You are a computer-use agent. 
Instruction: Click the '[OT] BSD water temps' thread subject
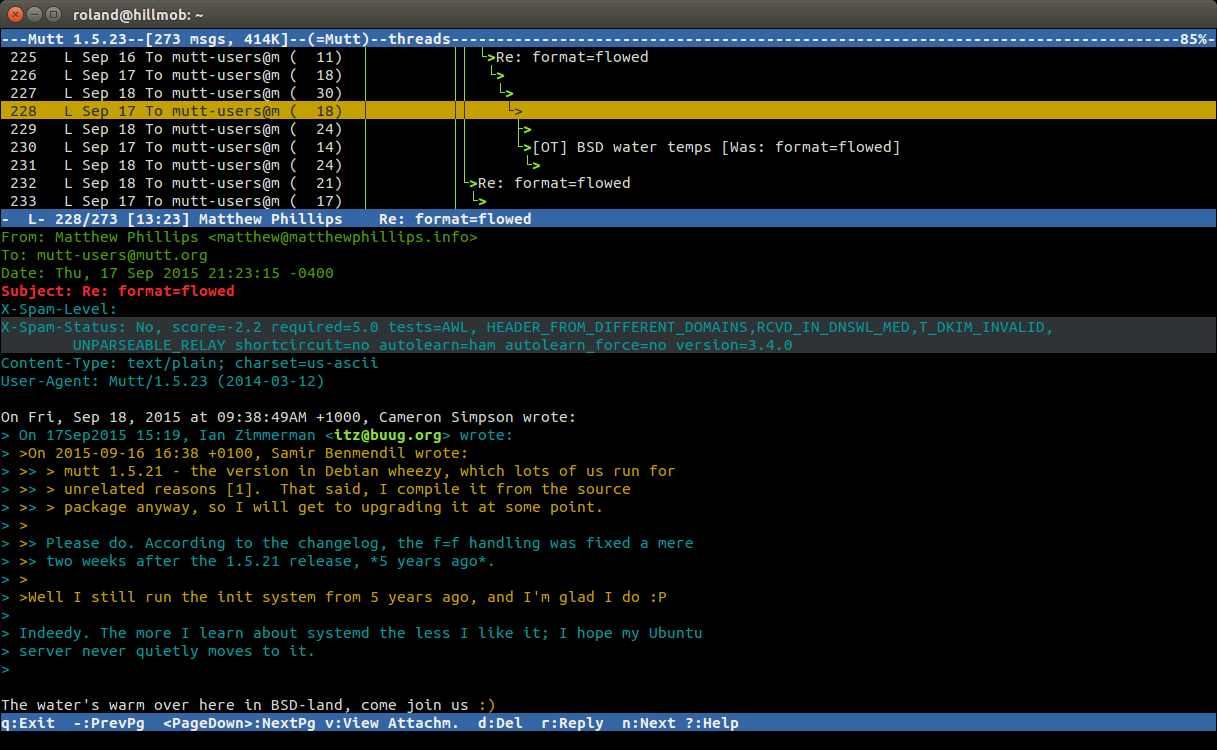(716, 147)
